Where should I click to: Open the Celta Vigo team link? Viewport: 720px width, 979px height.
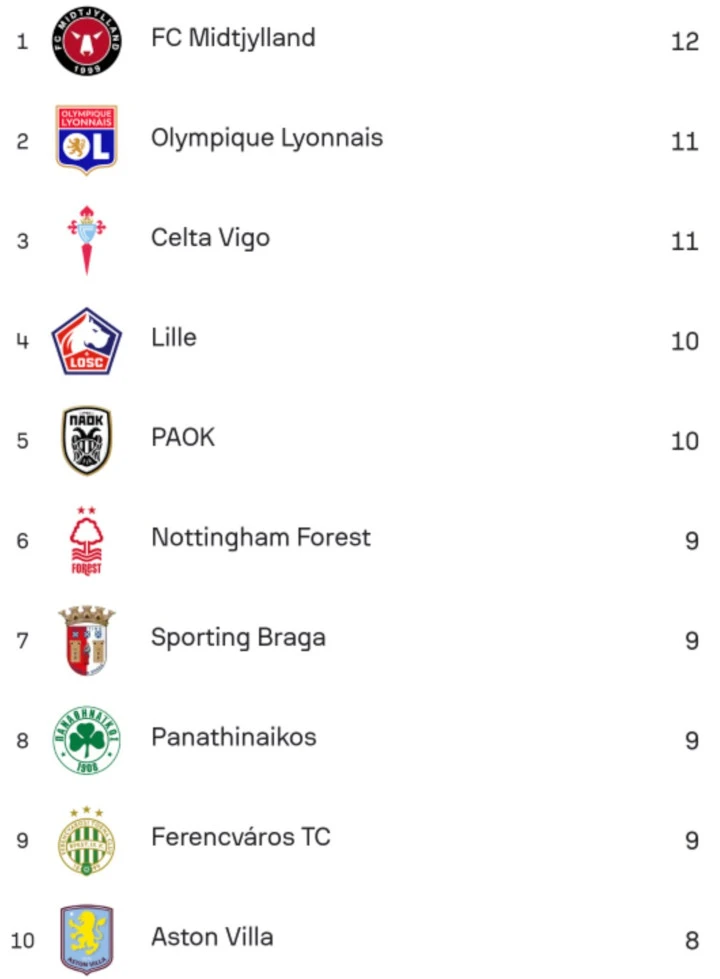point(210,238)
